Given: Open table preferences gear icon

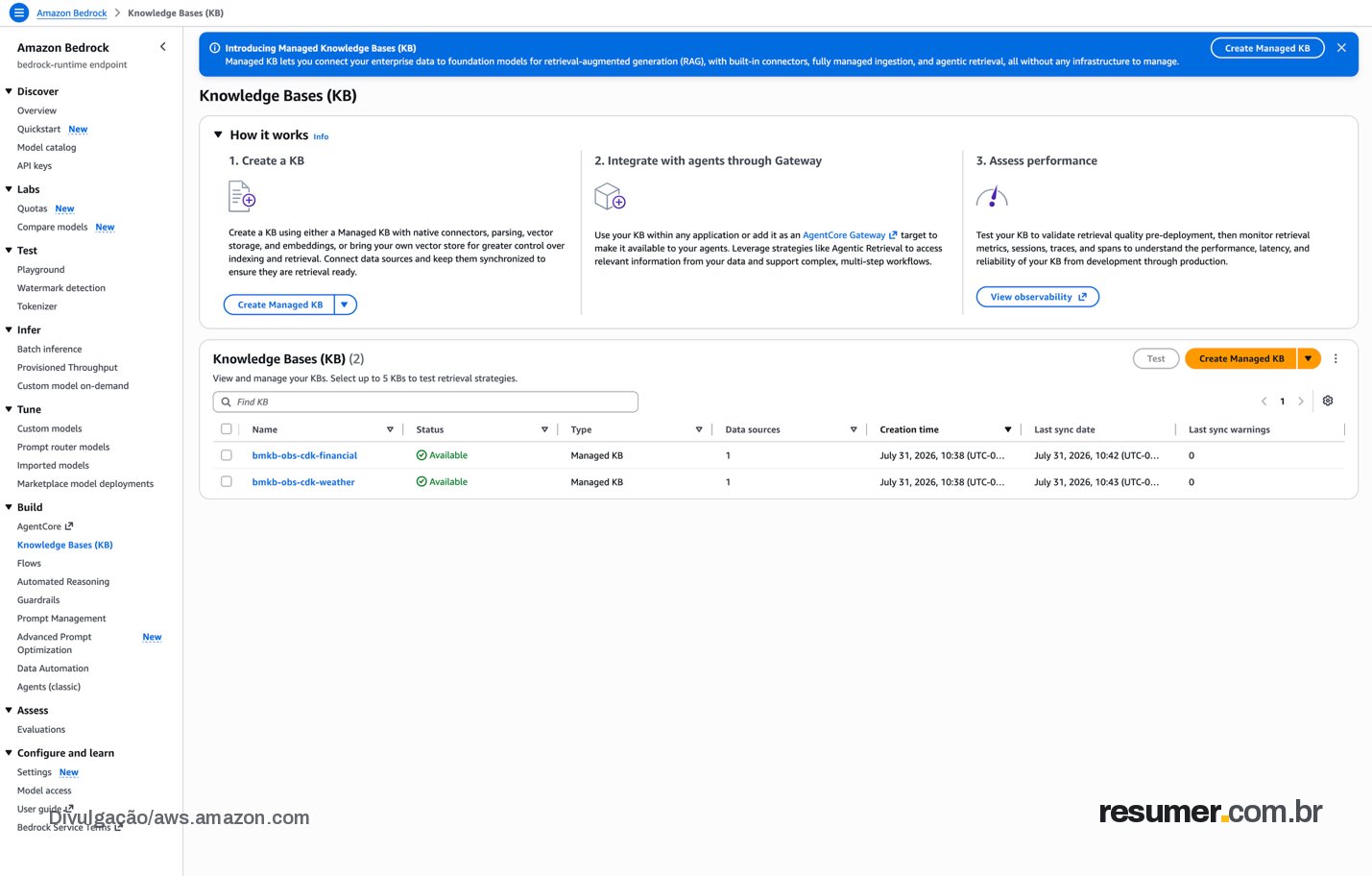Looking at the screenshot, I should coord(1328,401).
